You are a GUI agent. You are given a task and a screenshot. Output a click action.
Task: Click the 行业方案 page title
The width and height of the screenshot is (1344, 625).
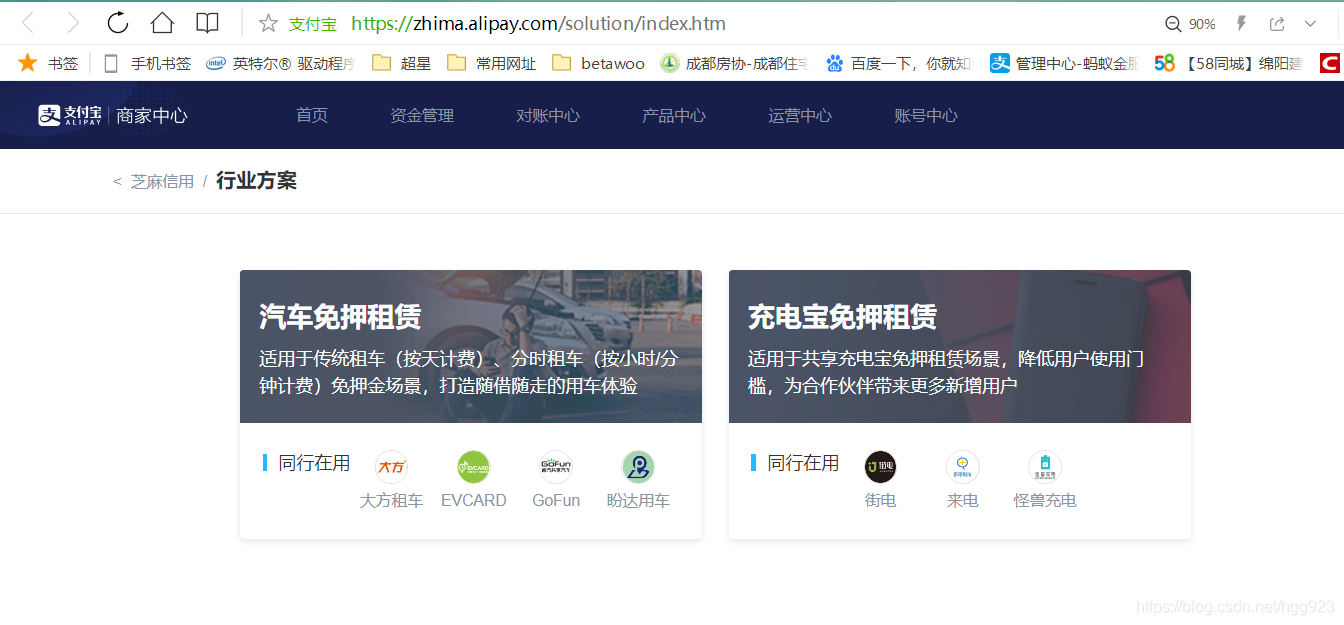pos(256,180)
